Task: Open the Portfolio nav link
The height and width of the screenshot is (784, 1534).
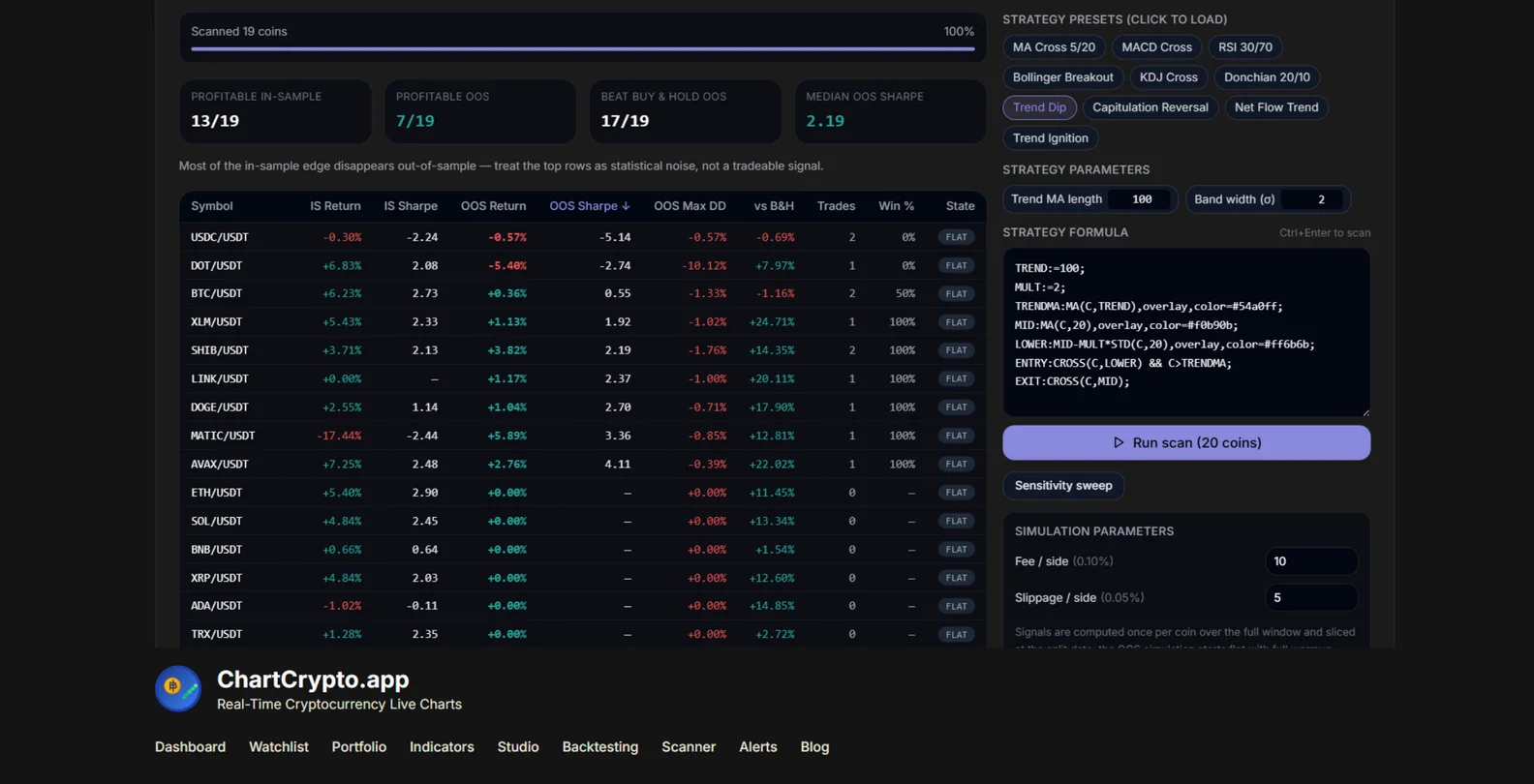Action: click(358, 747)
